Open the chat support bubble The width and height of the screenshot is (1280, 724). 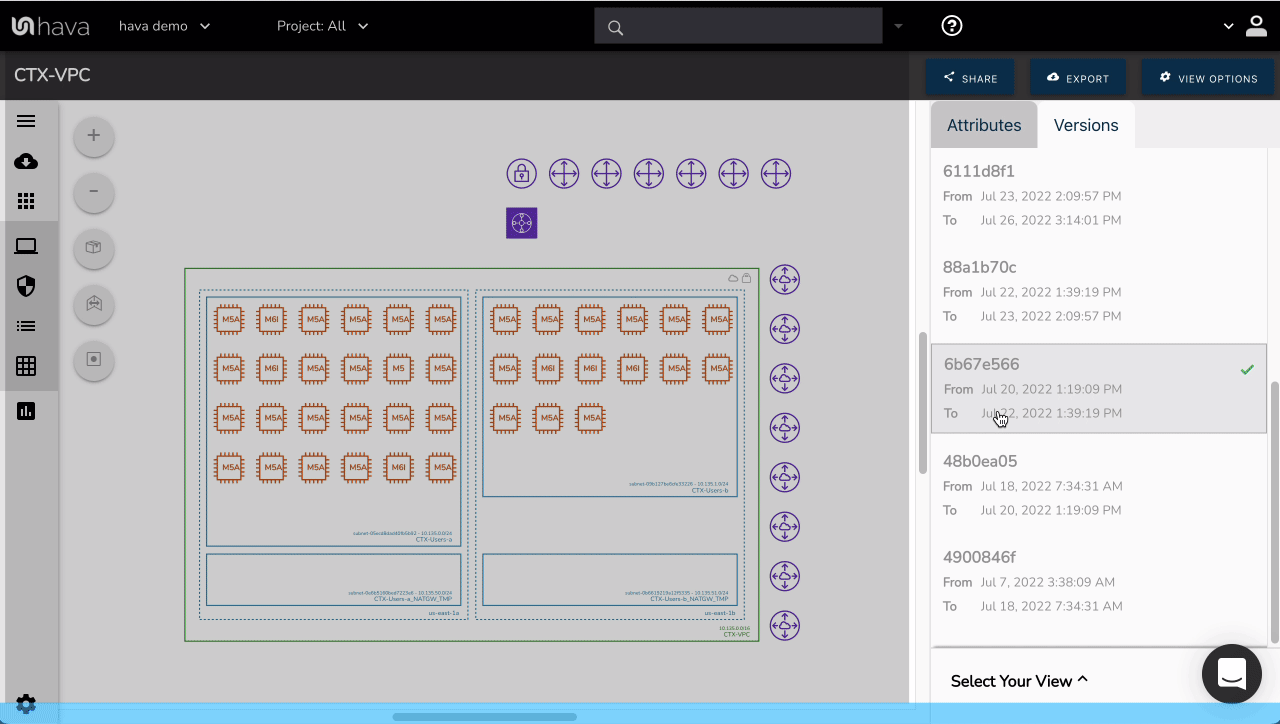click(1231, 674)
